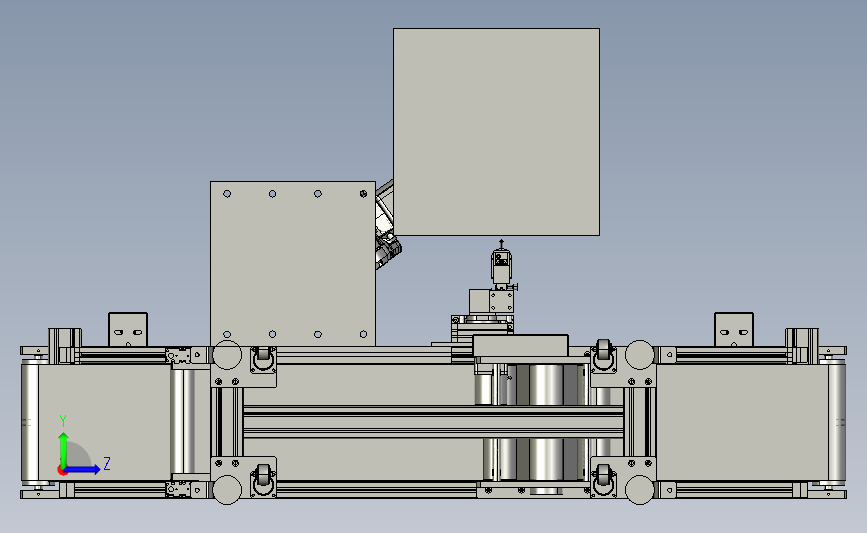Select the slotted bracket above the right conveyor

coord(734,330)
